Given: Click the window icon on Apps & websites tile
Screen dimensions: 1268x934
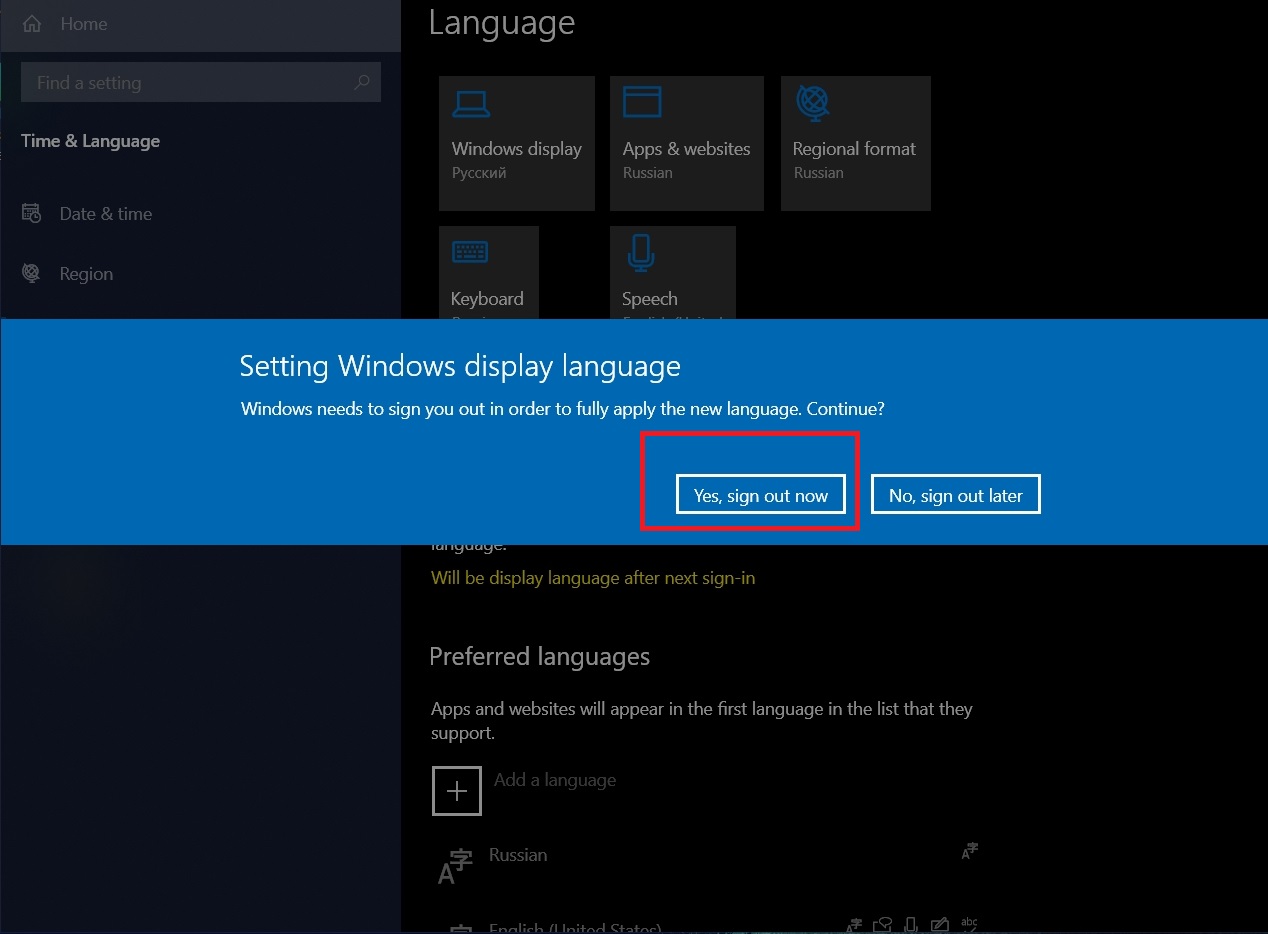Looking at the screenshot, I should tap(642, 102).
